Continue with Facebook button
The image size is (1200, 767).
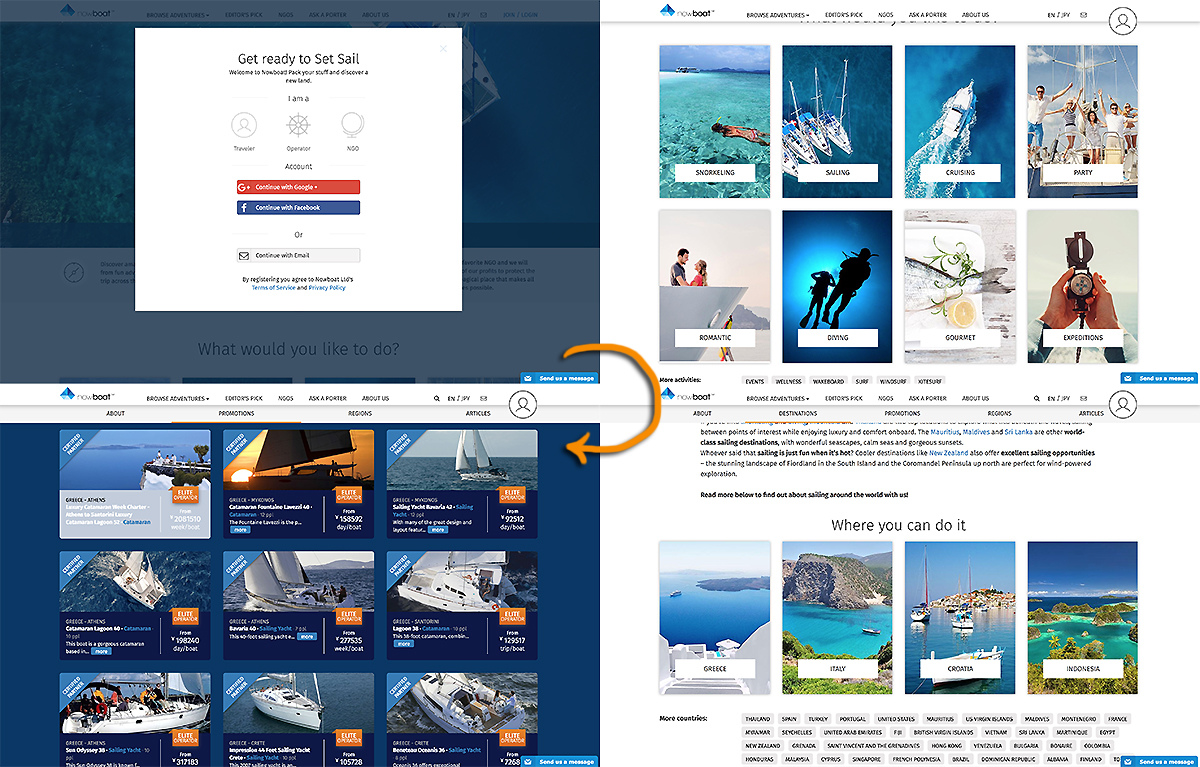pos(298,207)
